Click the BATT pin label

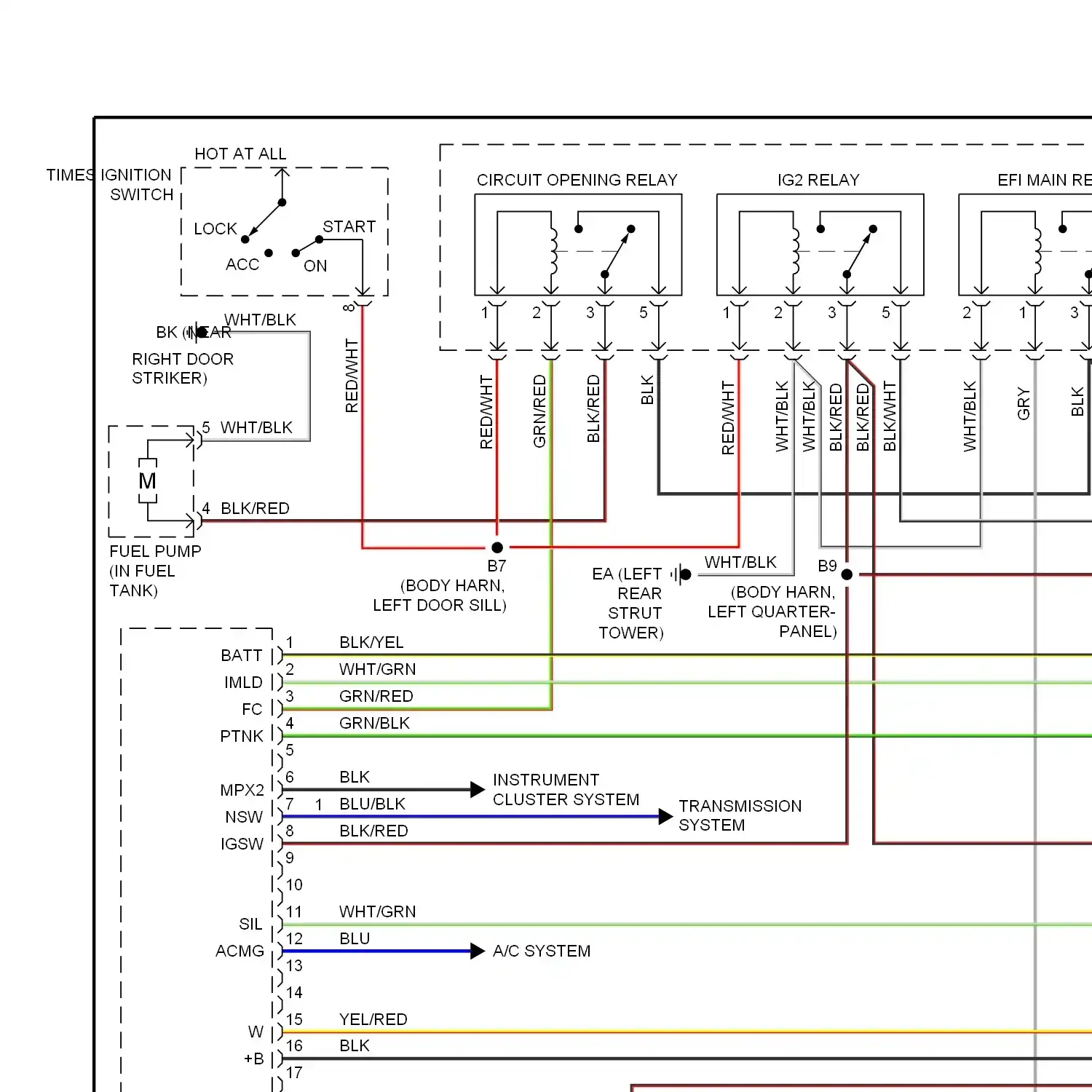pyautogui.click(x=241, y=655)
